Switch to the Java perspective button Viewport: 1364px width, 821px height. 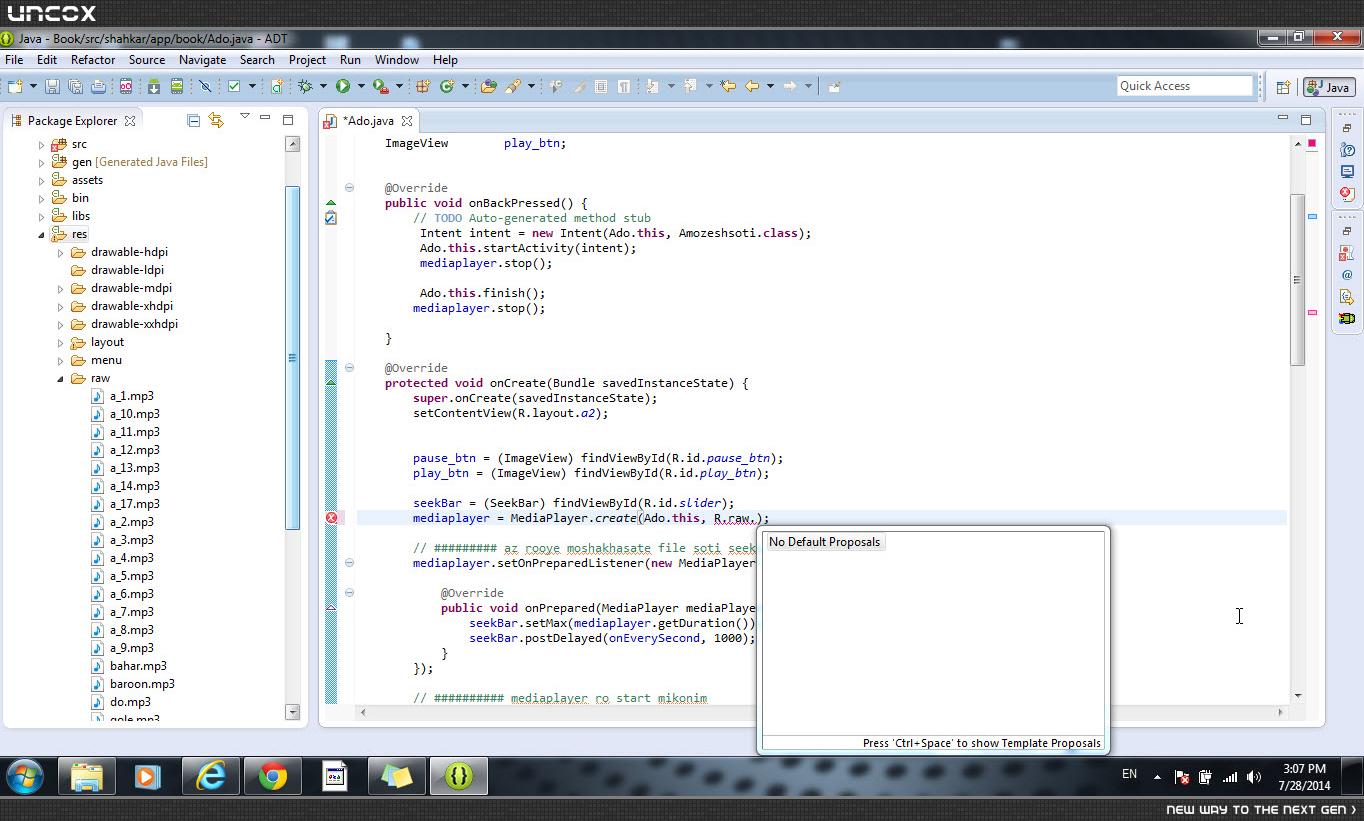1329,87
